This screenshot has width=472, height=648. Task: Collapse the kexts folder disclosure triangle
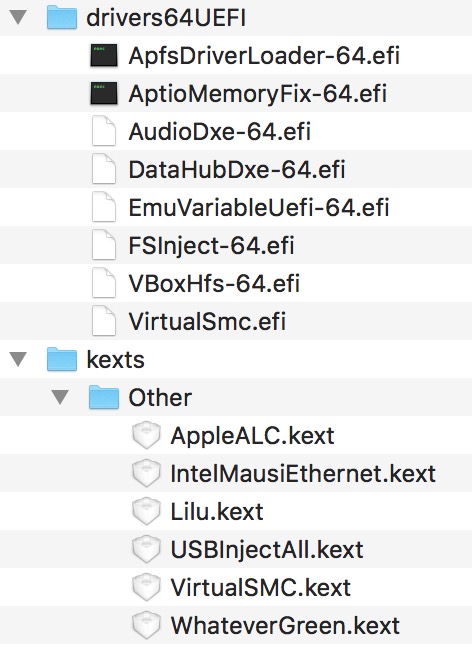coord(18,360)
